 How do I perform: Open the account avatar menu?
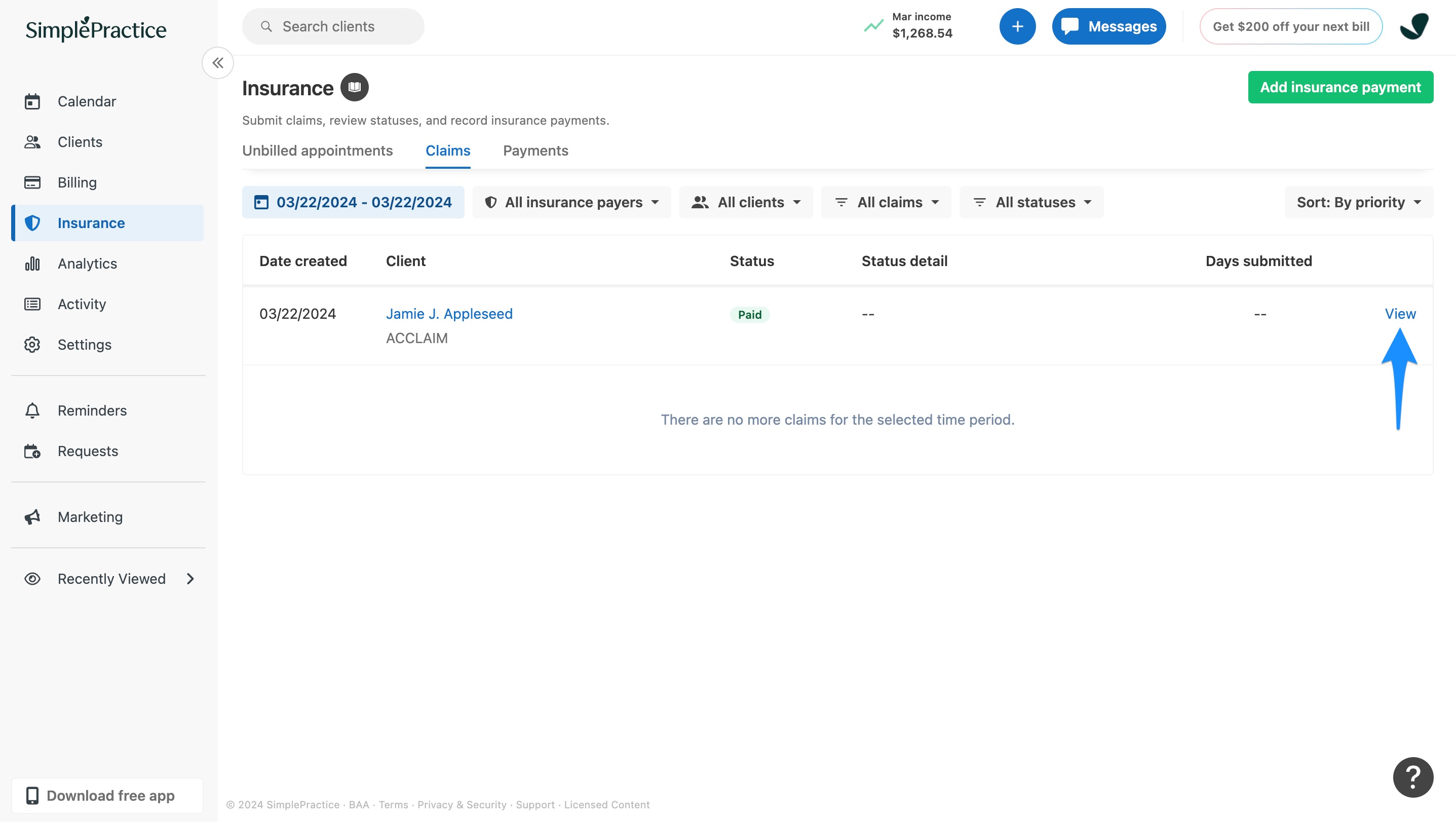(1414, 26)
